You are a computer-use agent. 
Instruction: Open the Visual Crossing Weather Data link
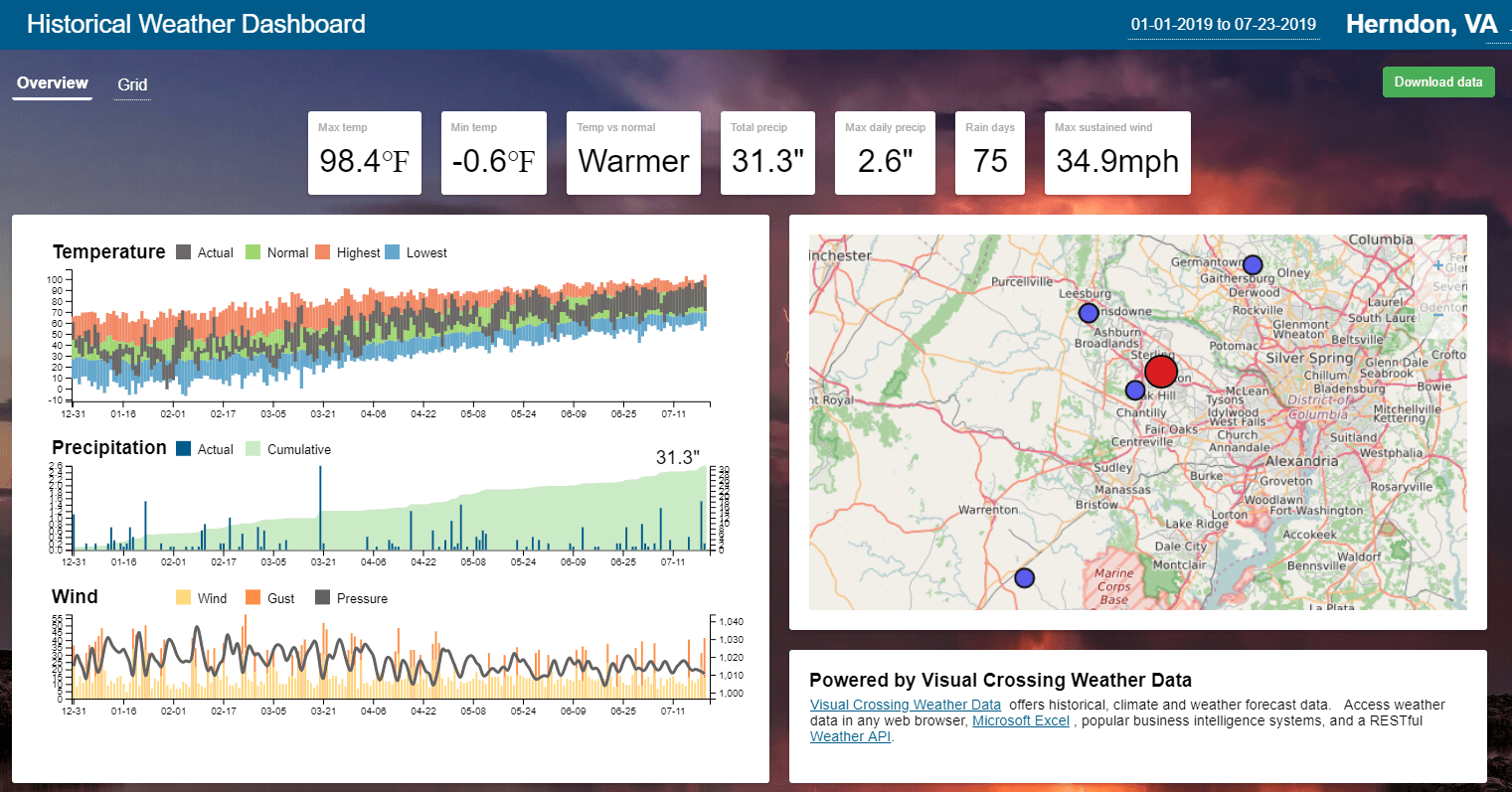click(905, 705)
